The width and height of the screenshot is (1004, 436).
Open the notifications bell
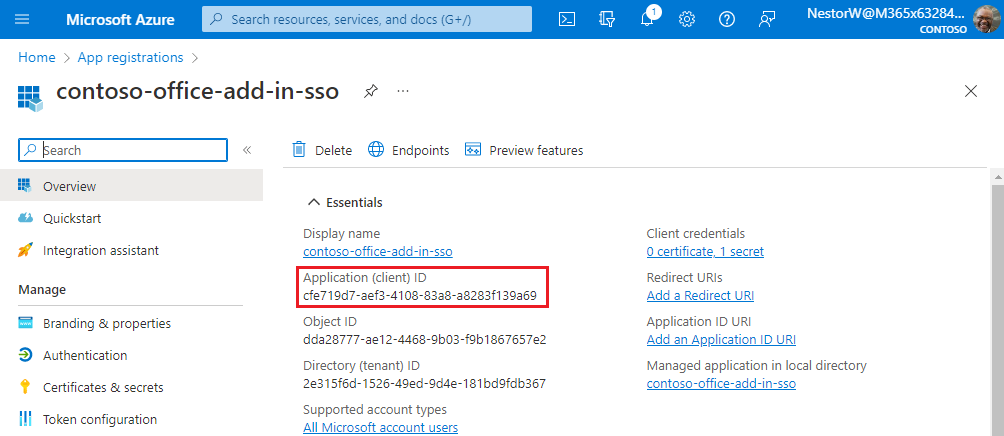click(647, 19)
